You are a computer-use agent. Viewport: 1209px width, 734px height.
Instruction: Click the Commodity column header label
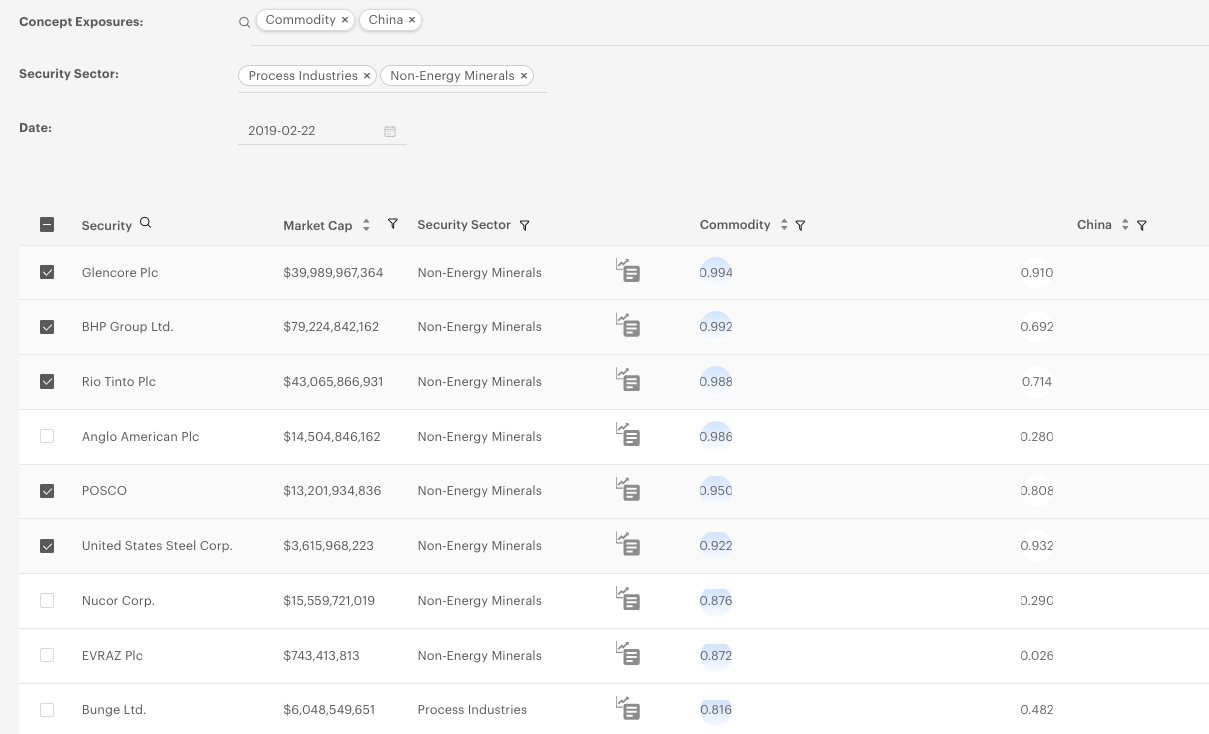[735, 225]
